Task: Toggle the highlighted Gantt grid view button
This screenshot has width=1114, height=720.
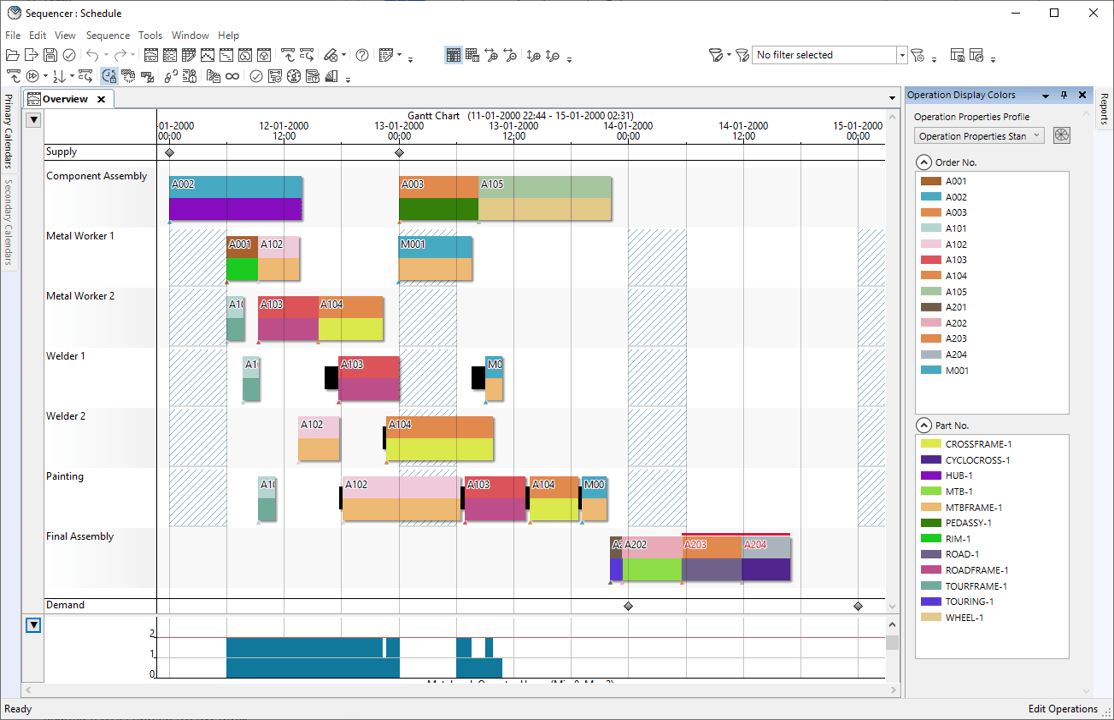Action: pyautogui.click(x=453, y=55)
